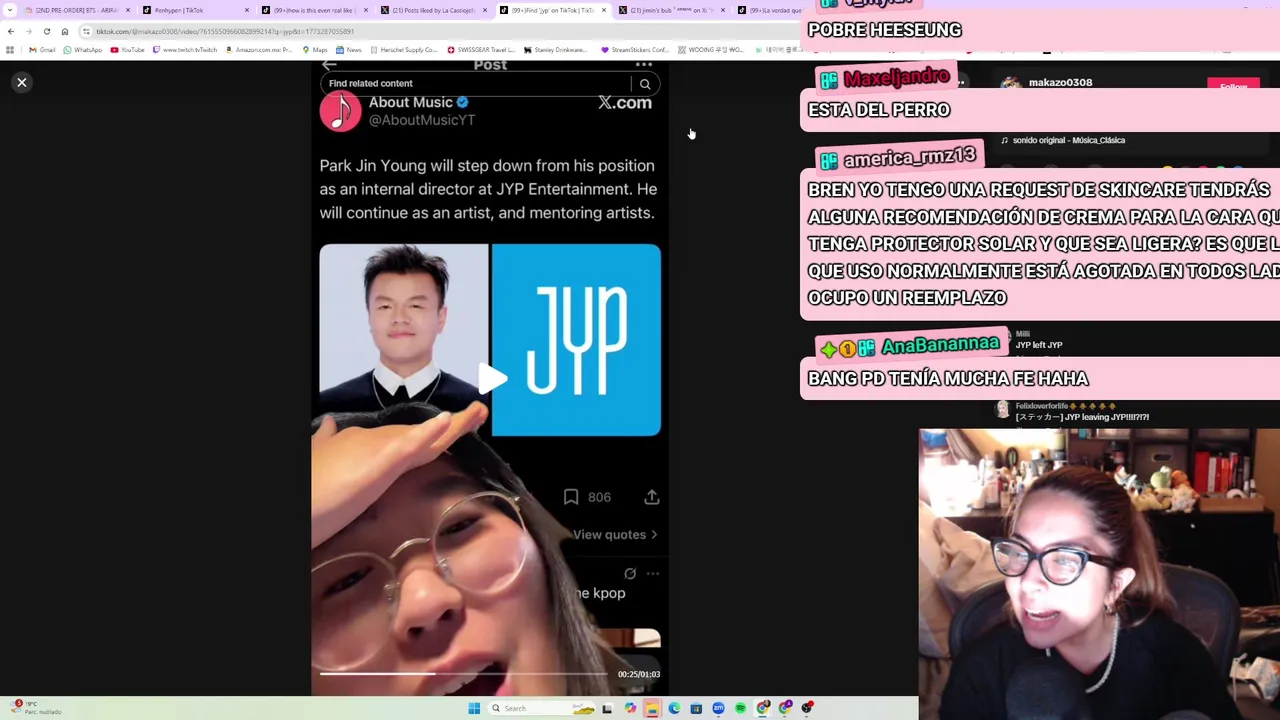The image size is (1280, 720).
Task: Click the About Music profile avatar
Action: click(x=340, y=111)
